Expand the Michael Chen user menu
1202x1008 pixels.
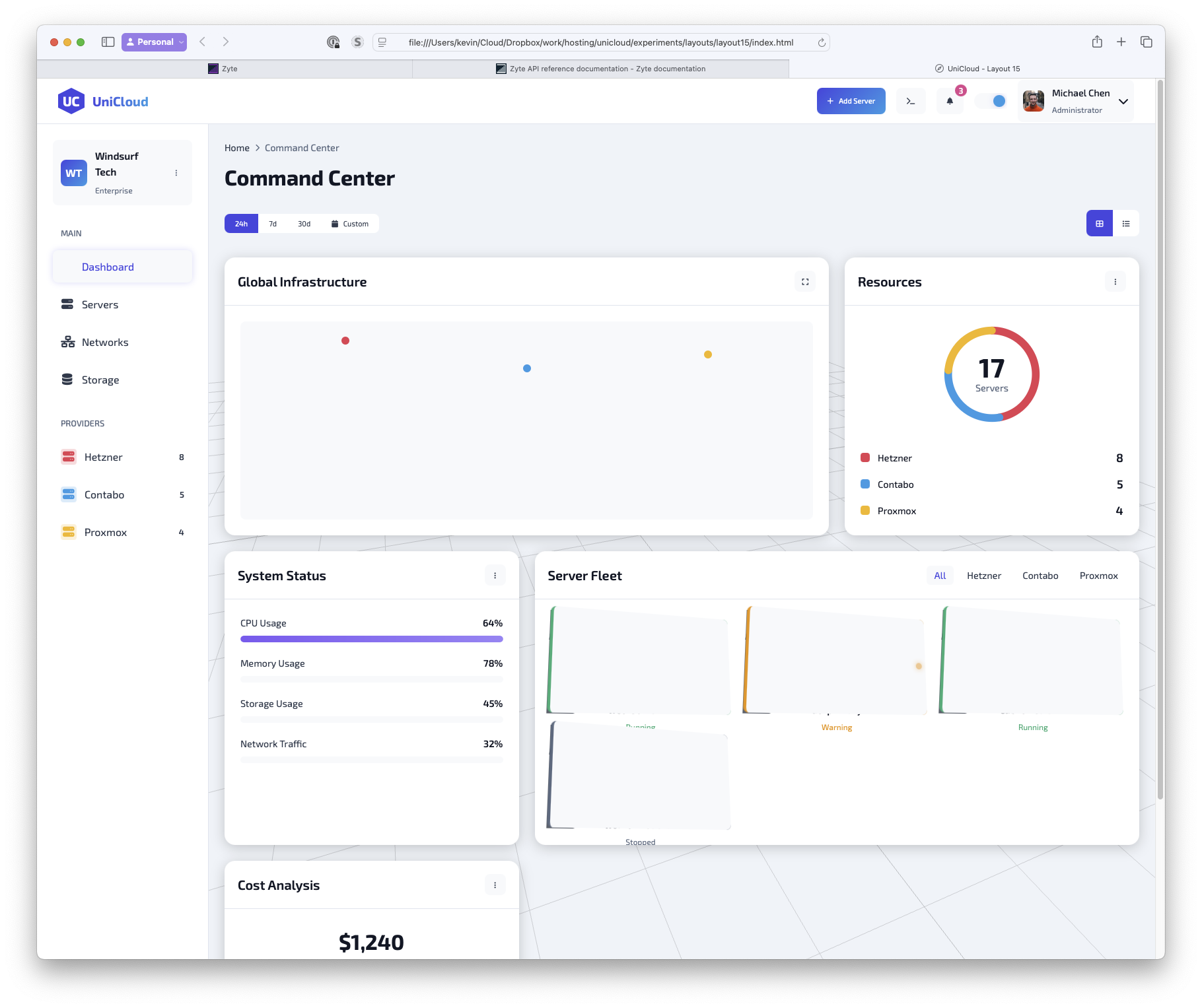pos(1123,101)
